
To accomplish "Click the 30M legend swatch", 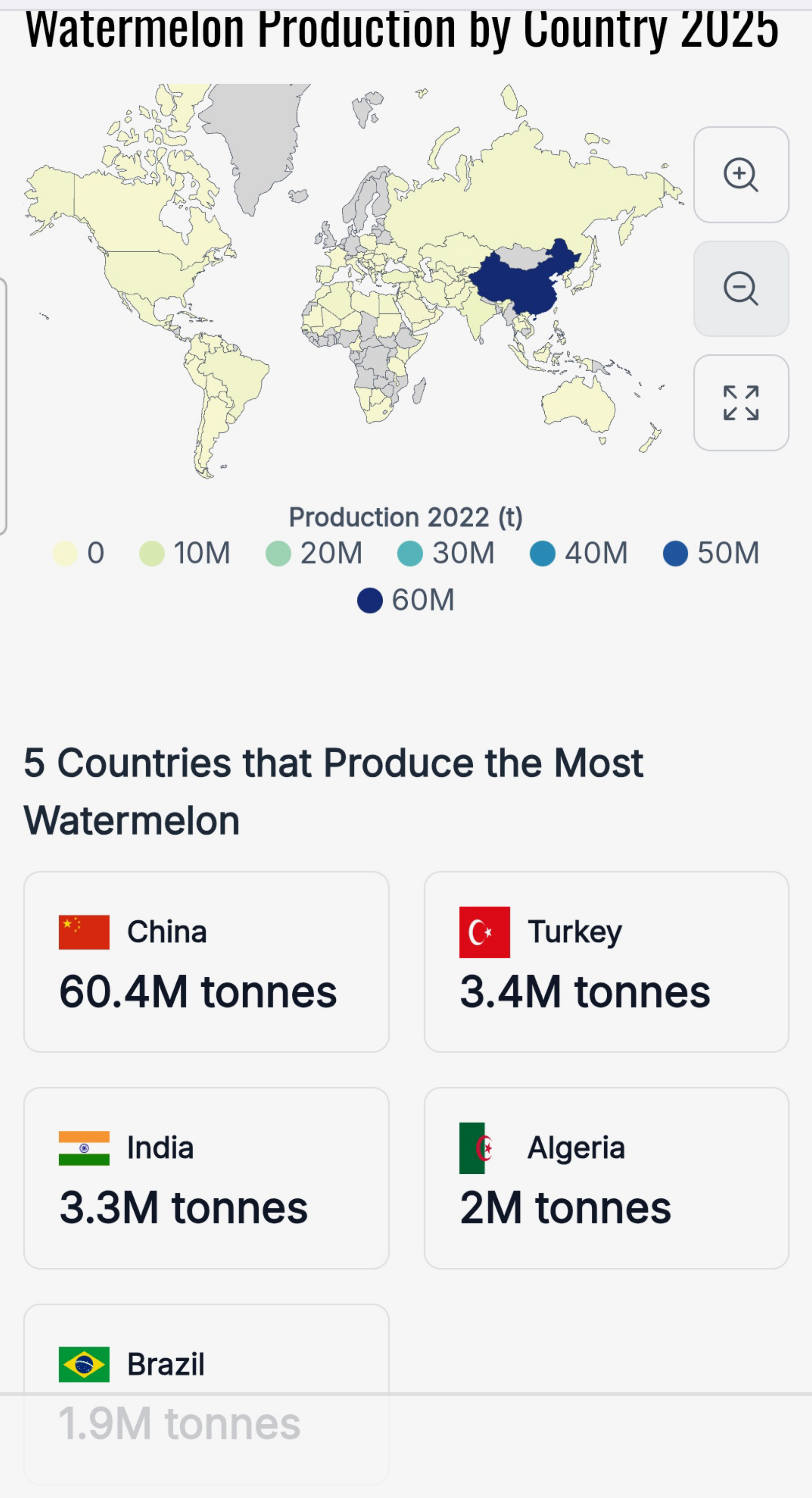I will point(410,553).
